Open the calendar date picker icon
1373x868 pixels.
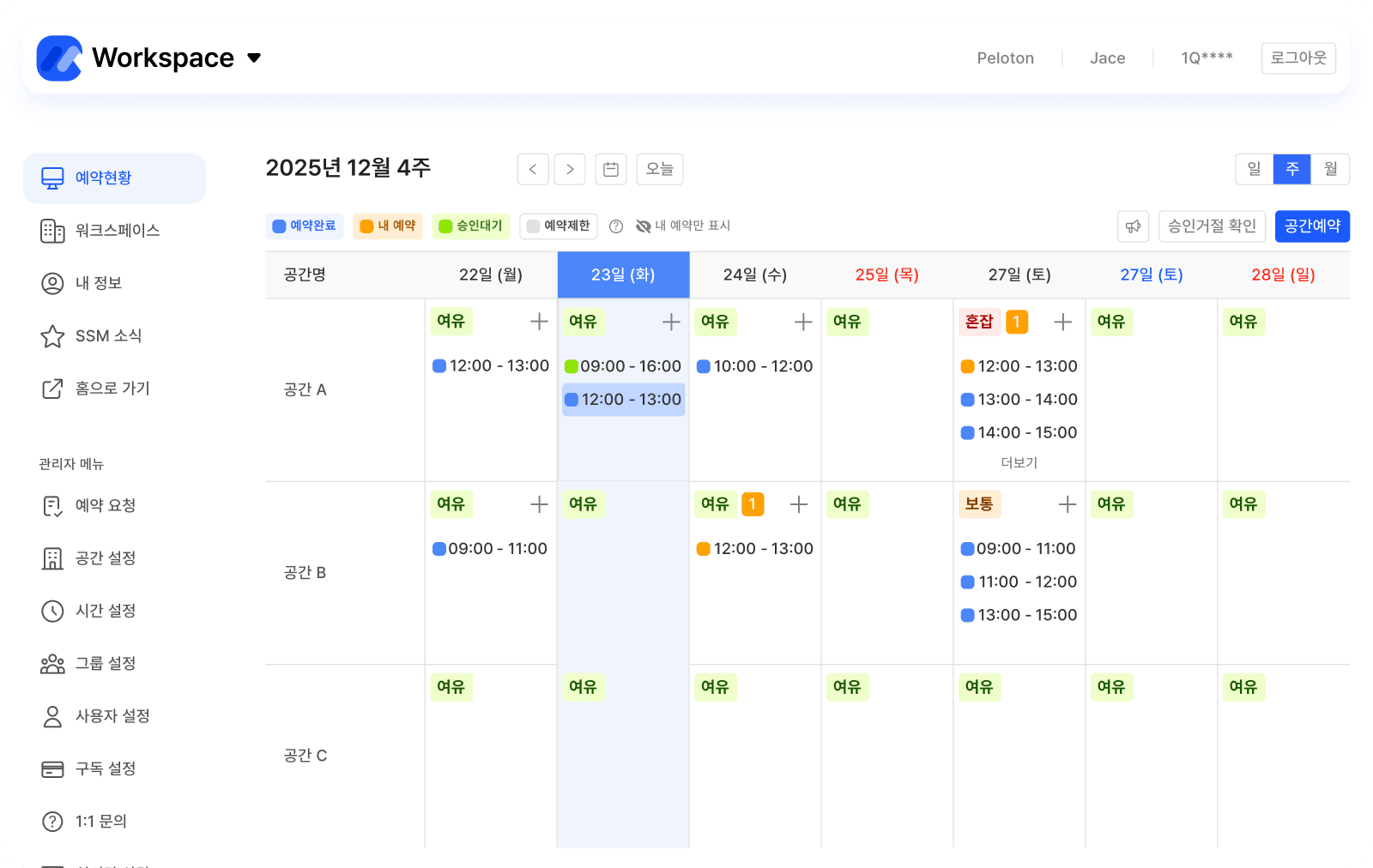tap(611, 170)
